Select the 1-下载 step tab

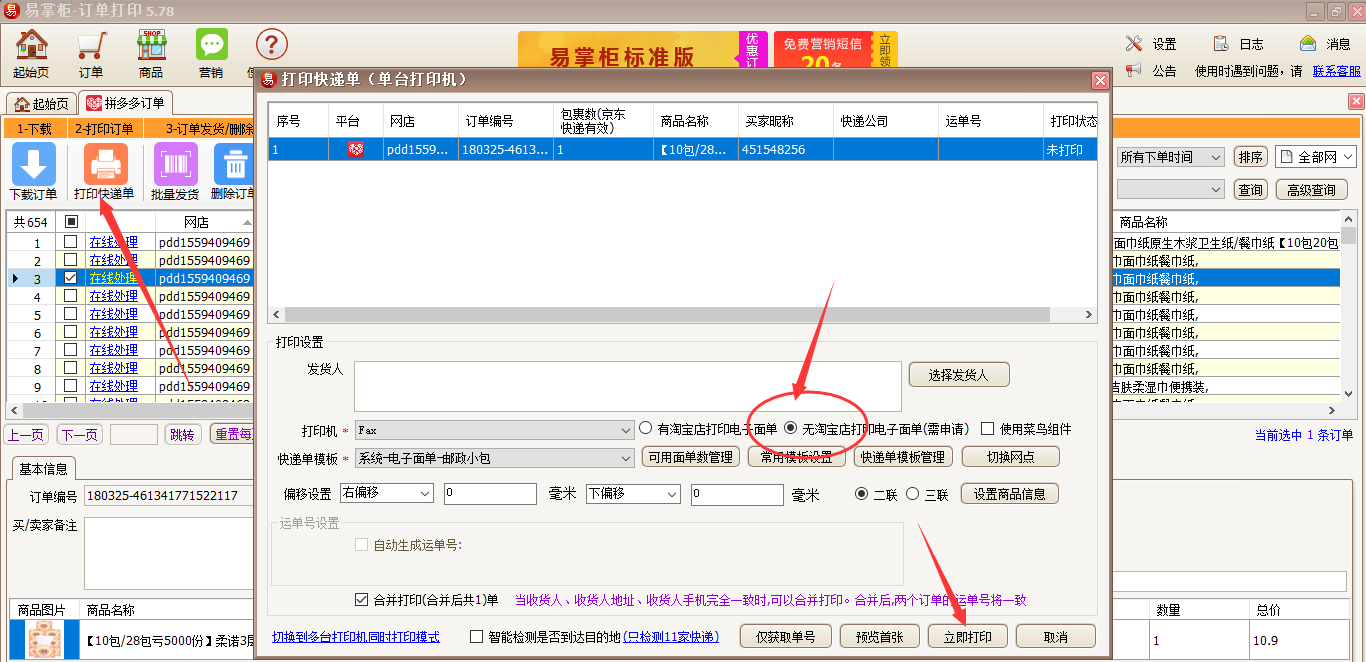click(34, 129)
